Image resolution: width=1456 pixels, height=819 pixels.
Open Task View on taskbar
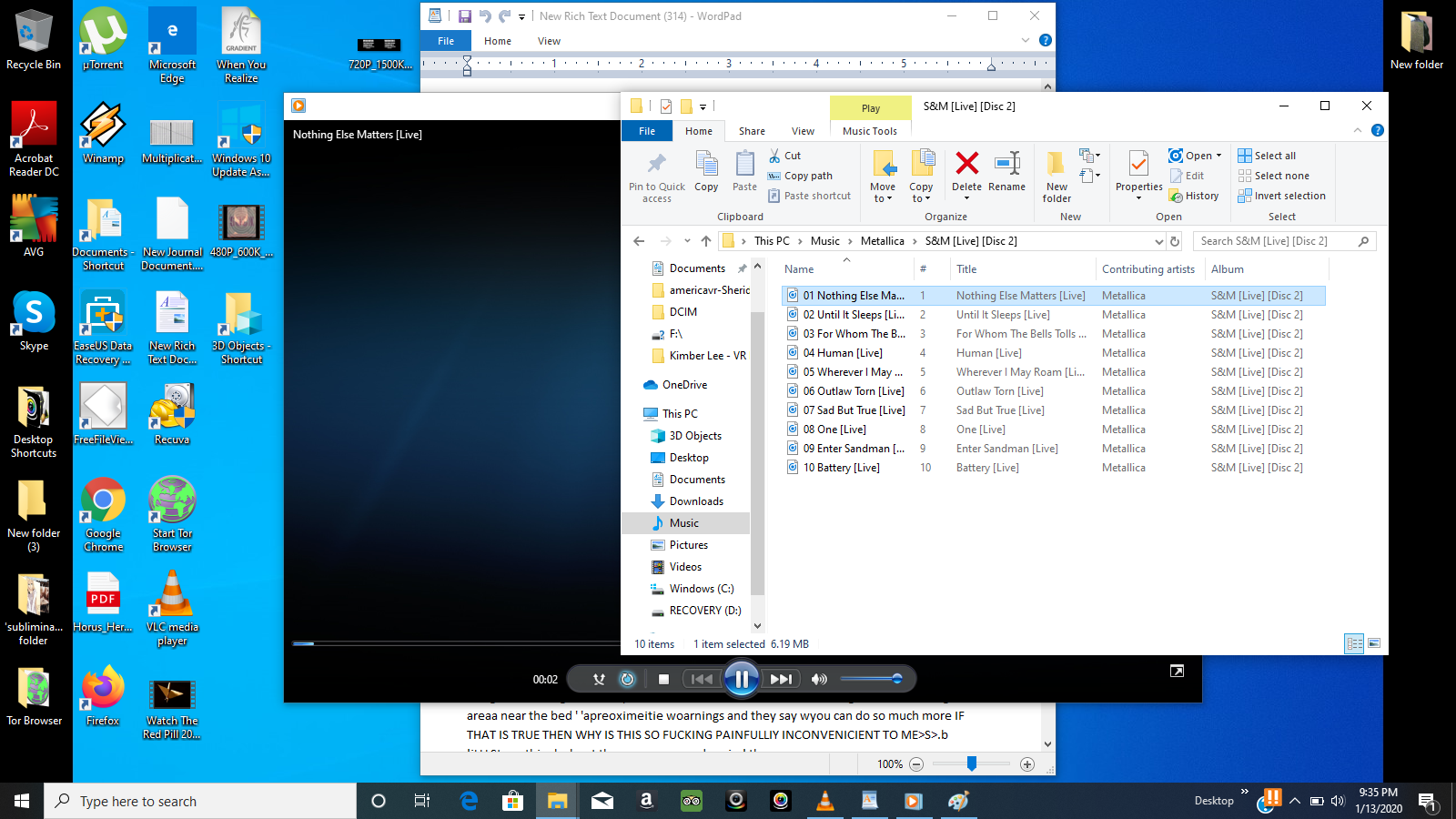pyautogui.click(x=422, y=801)
